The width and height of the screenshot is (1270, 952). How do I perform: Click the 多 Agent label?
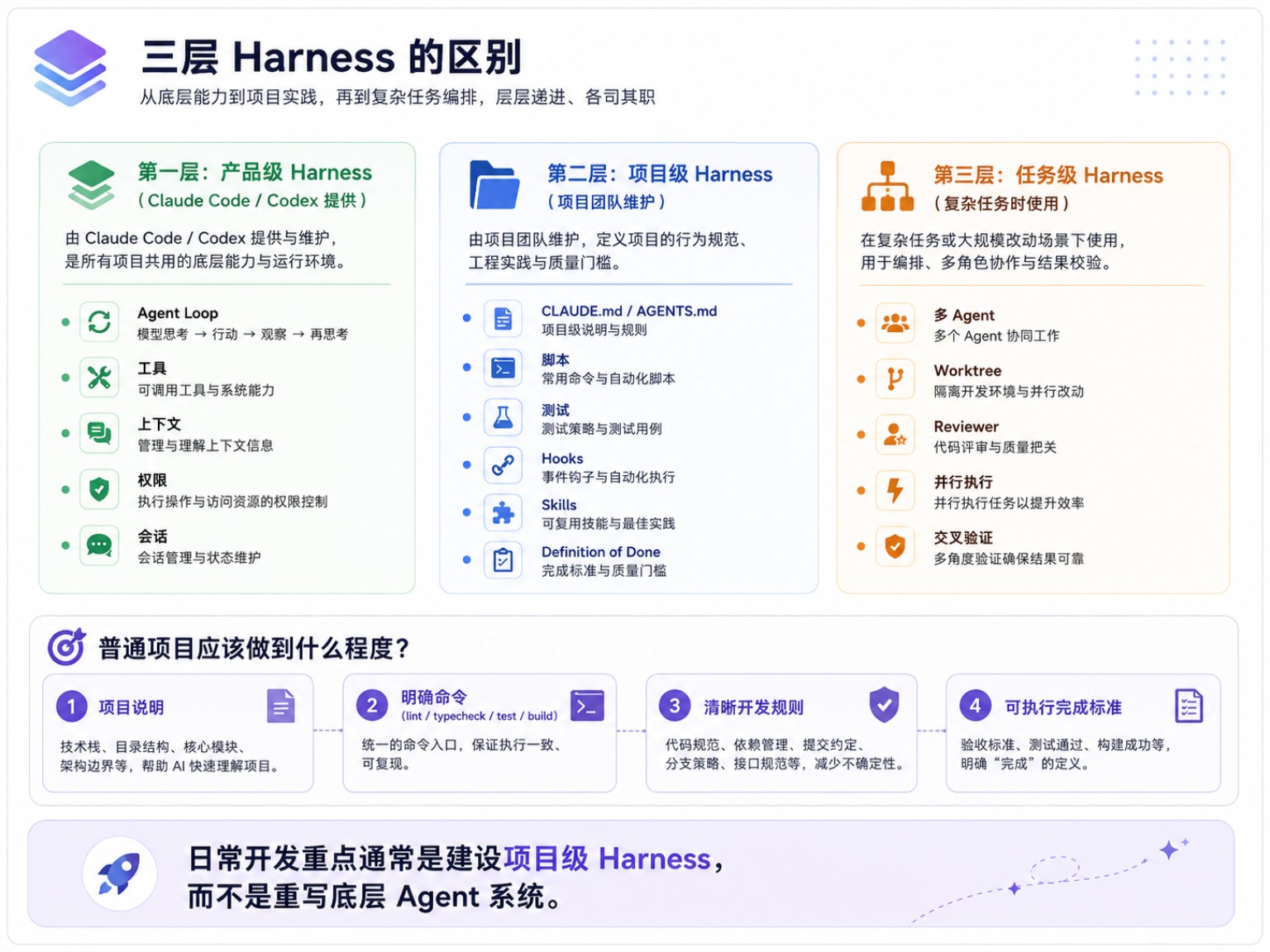[x=964, y=315]
